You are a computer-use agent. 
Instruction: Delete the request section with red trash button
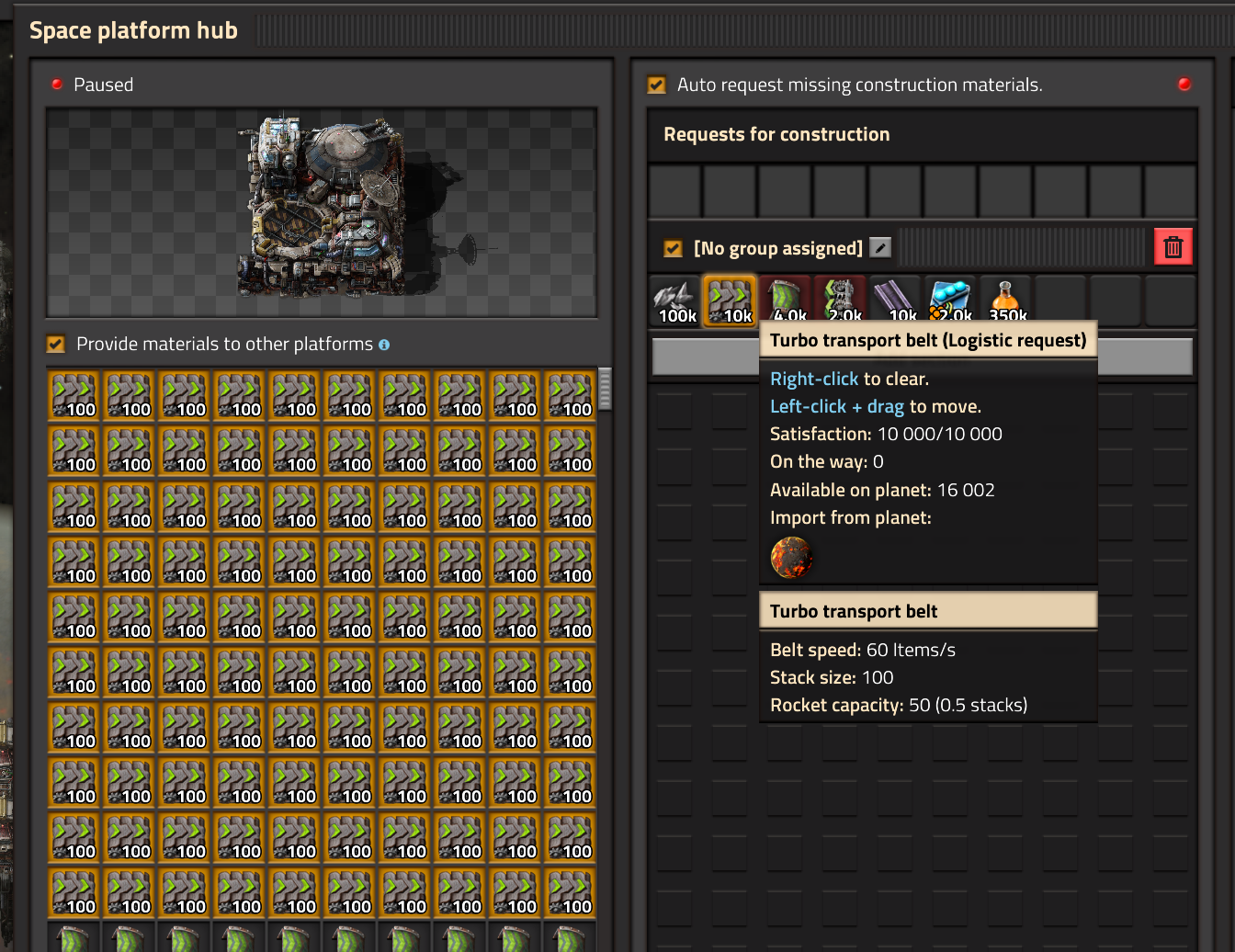click(1173, 246)
